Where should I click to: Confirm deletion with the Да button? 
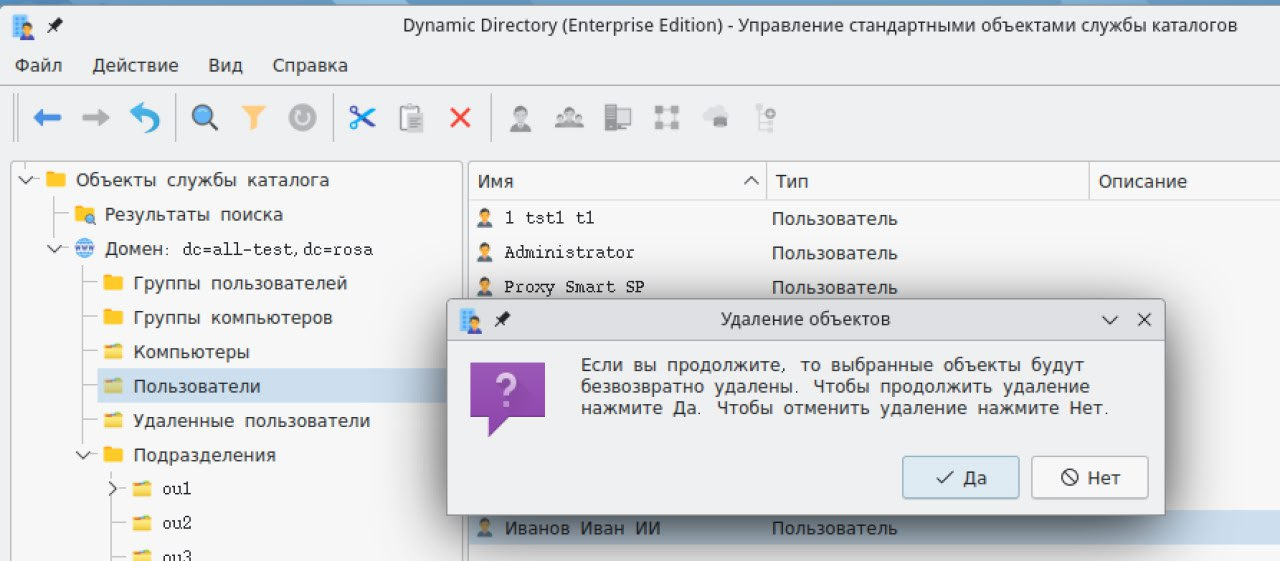tap(960, 478)
